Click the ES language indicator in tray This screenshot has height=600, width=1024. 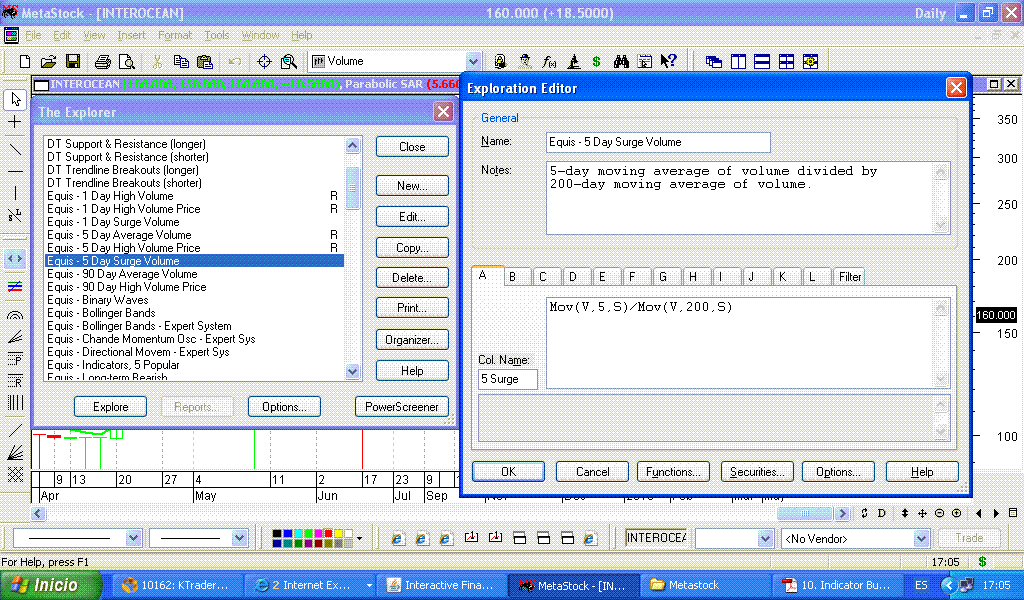click(x=921, y=586)
